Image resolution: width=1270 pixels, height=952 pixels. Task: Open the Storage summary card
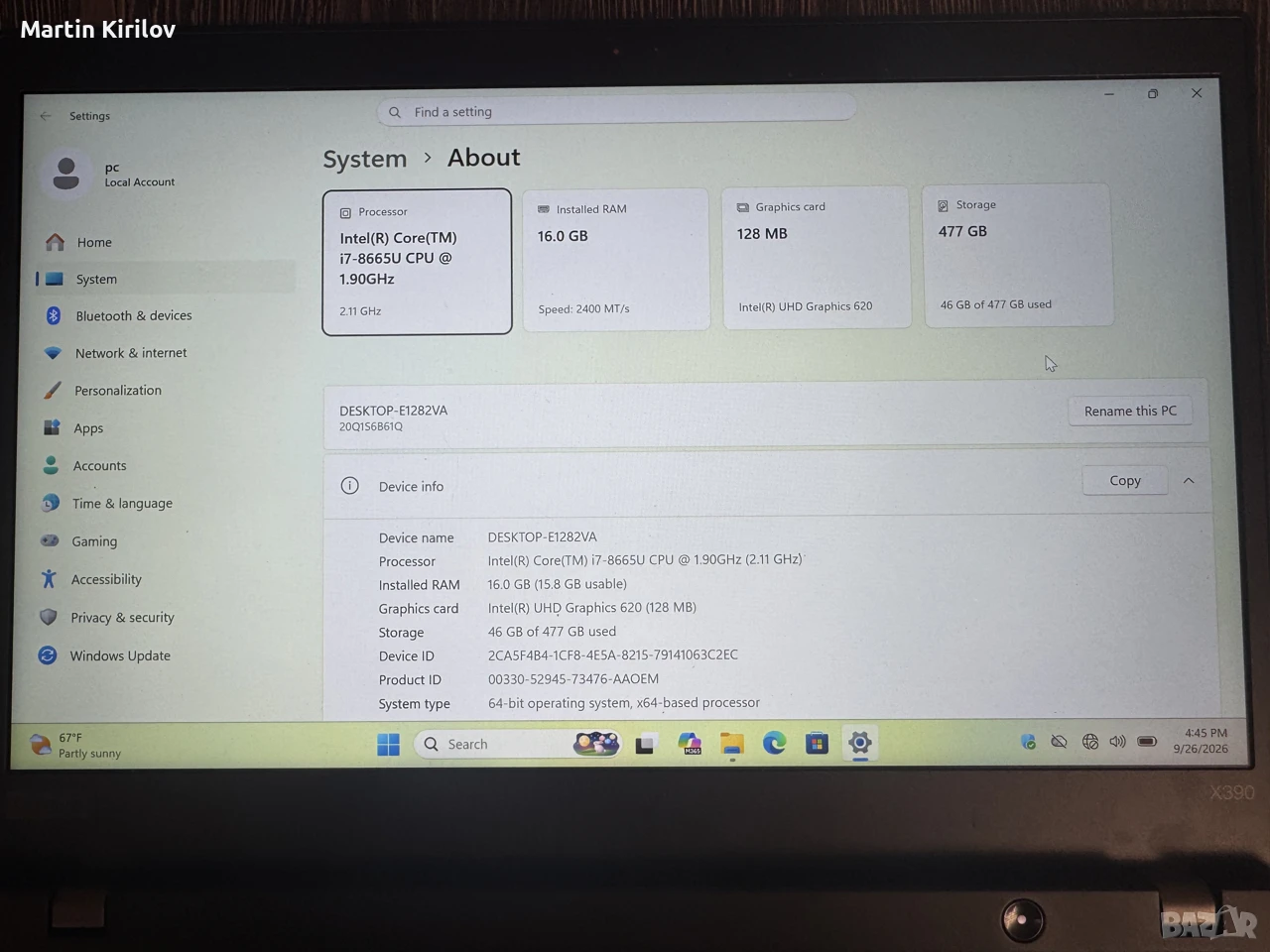click(x=1017, y=255)
